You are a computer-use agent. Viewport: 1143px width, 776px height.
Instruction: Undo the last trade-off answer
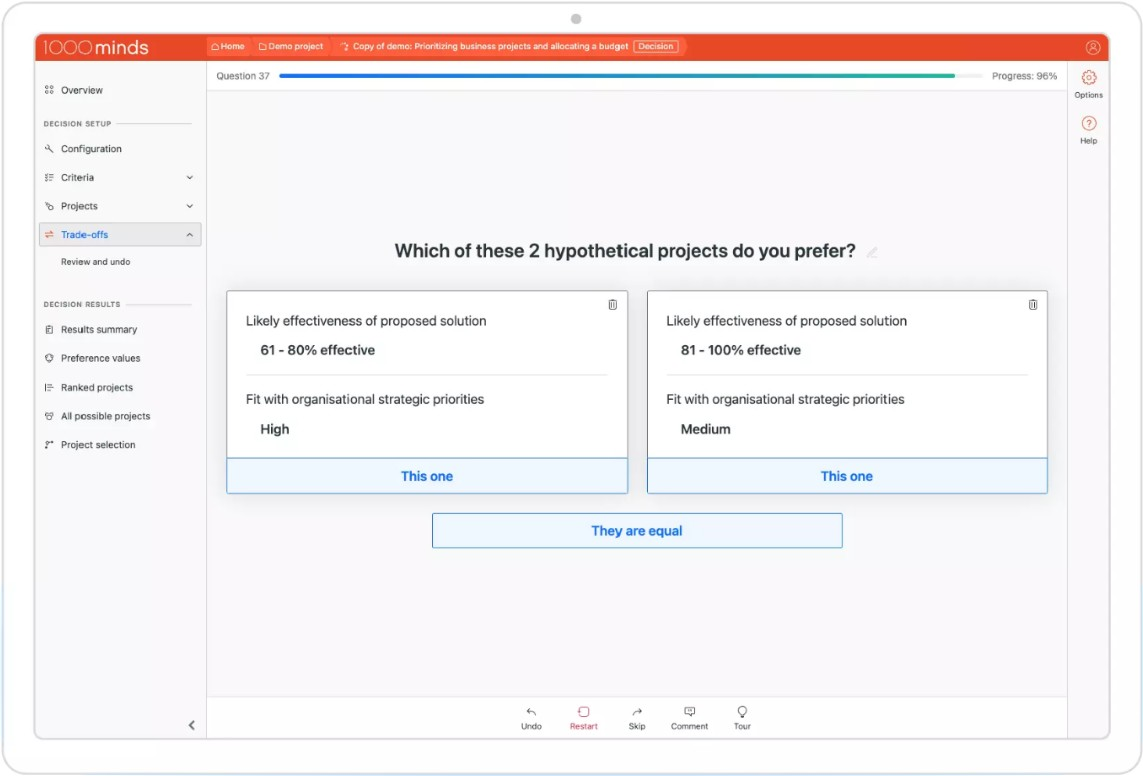531,717
